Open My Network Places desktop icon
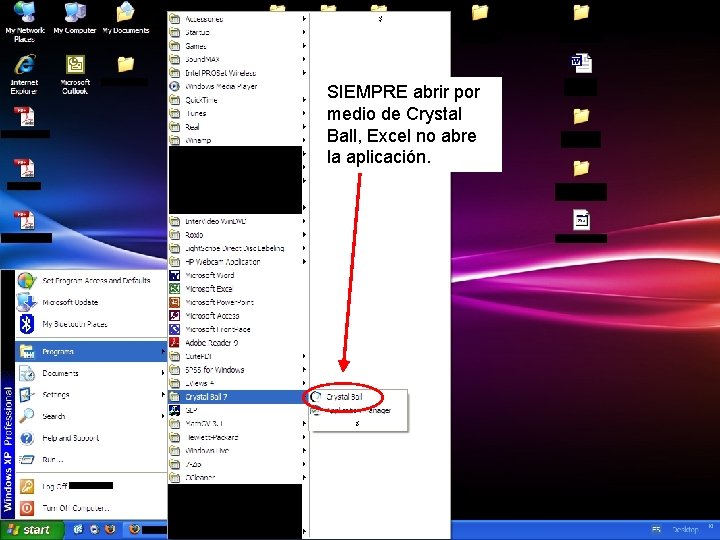The image size is (720, 540). pyautogui.click(x=25, y=22)
